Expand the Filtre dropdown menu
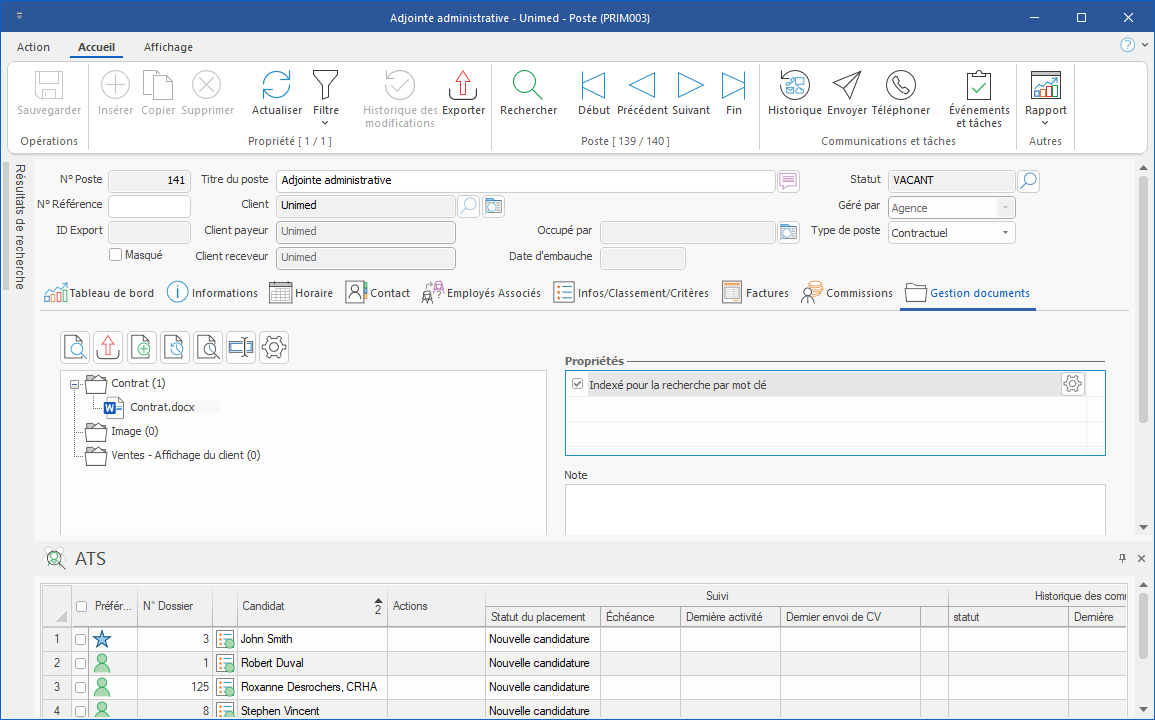 [325, 123]
